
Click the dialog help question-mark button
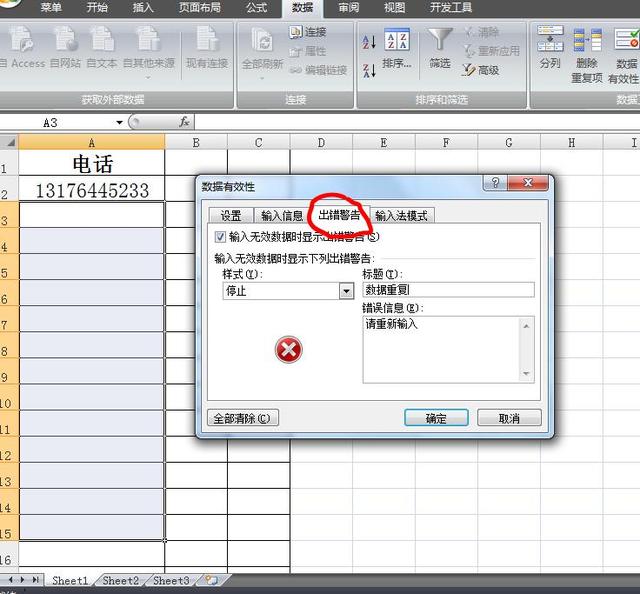point(495,183)
